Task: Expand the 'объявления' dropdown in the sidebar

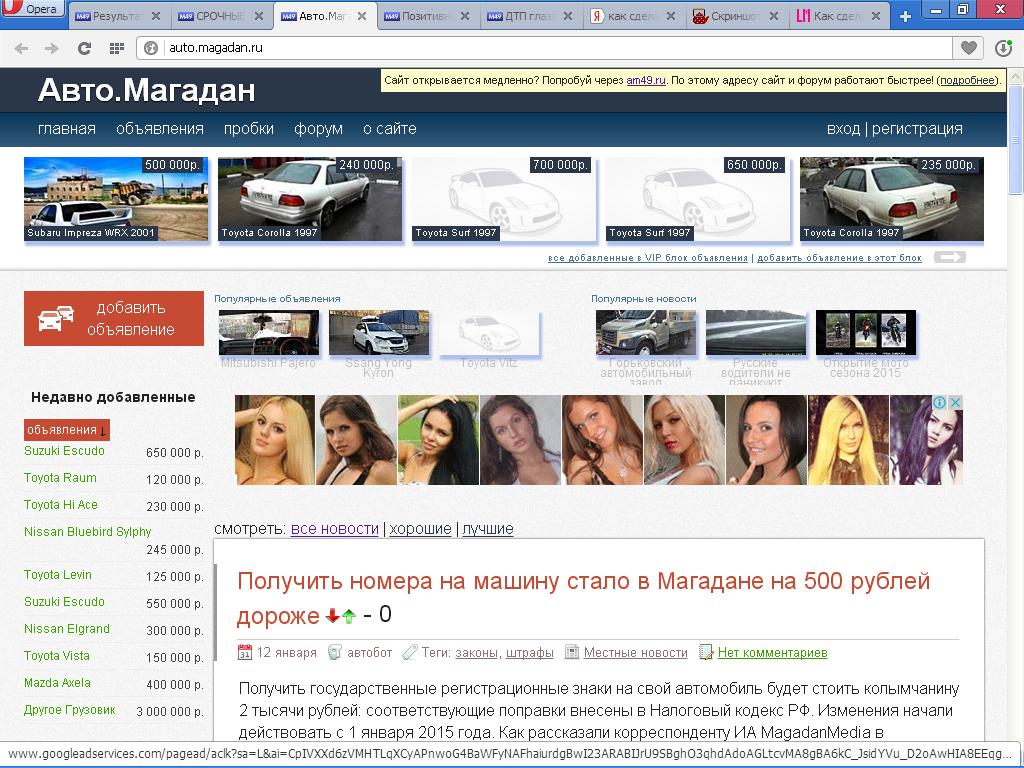Action: tap(66, 430)
